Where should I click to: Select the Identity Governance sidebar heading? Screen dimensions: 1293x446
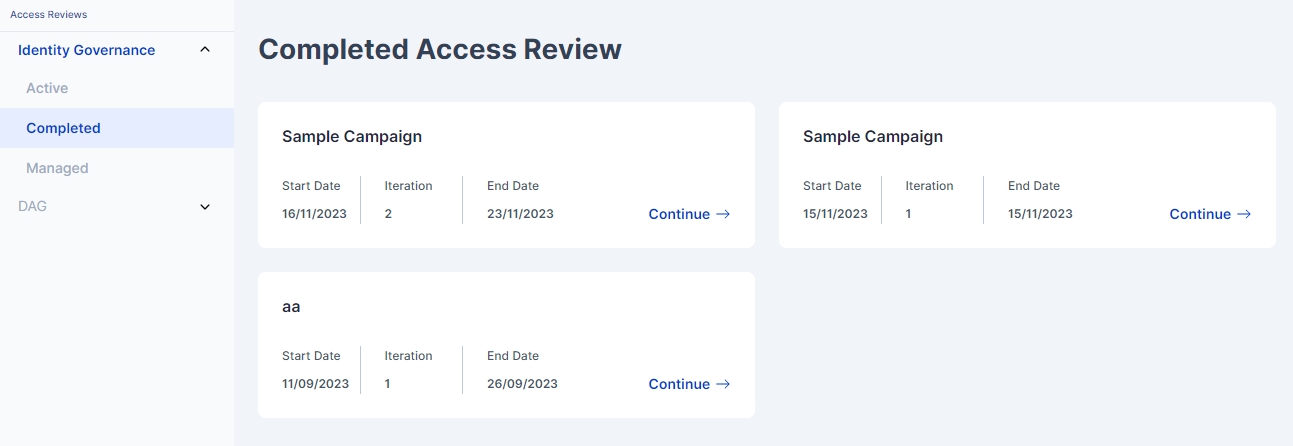[87, 50]
